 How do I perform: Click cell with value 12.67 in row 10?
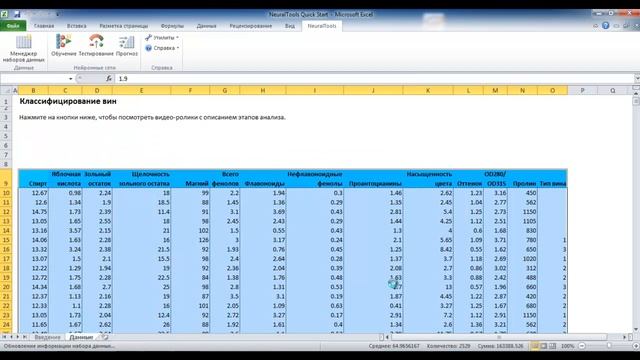33,193
